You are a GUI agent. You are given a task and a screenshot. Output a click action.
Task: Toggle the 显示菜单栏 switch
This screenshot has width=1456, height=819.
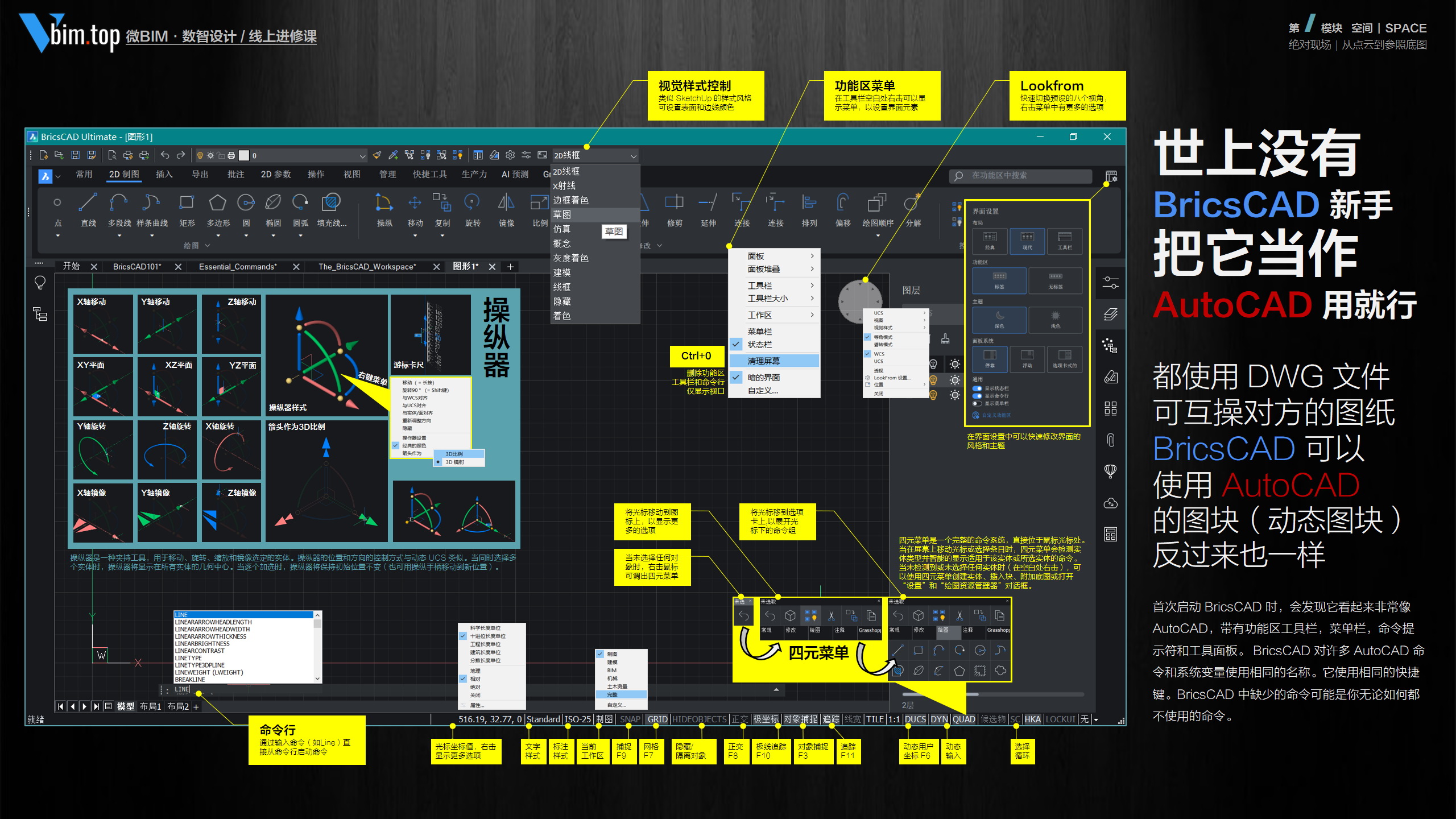click(977, 403)
